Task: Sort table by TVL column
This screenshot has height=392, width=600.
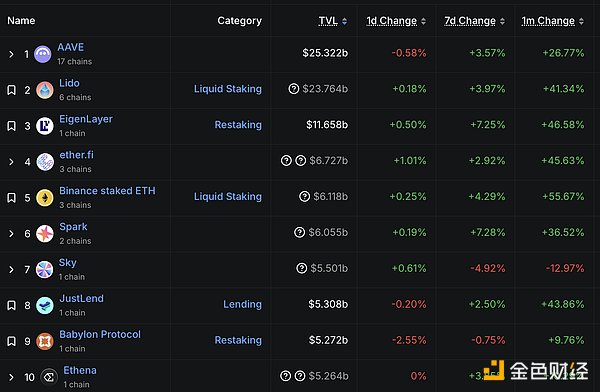Action: tap(333, 21)
